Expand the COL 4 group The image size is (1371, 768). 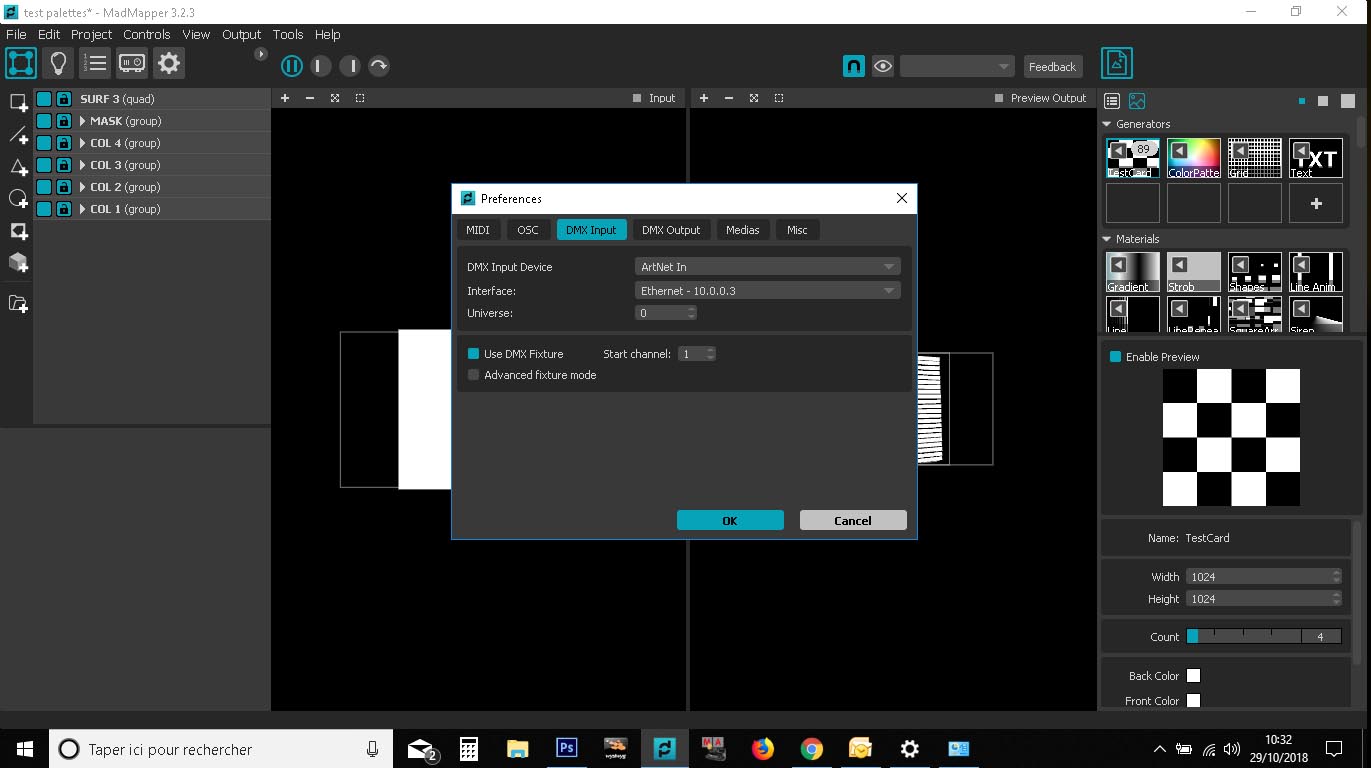83,143
